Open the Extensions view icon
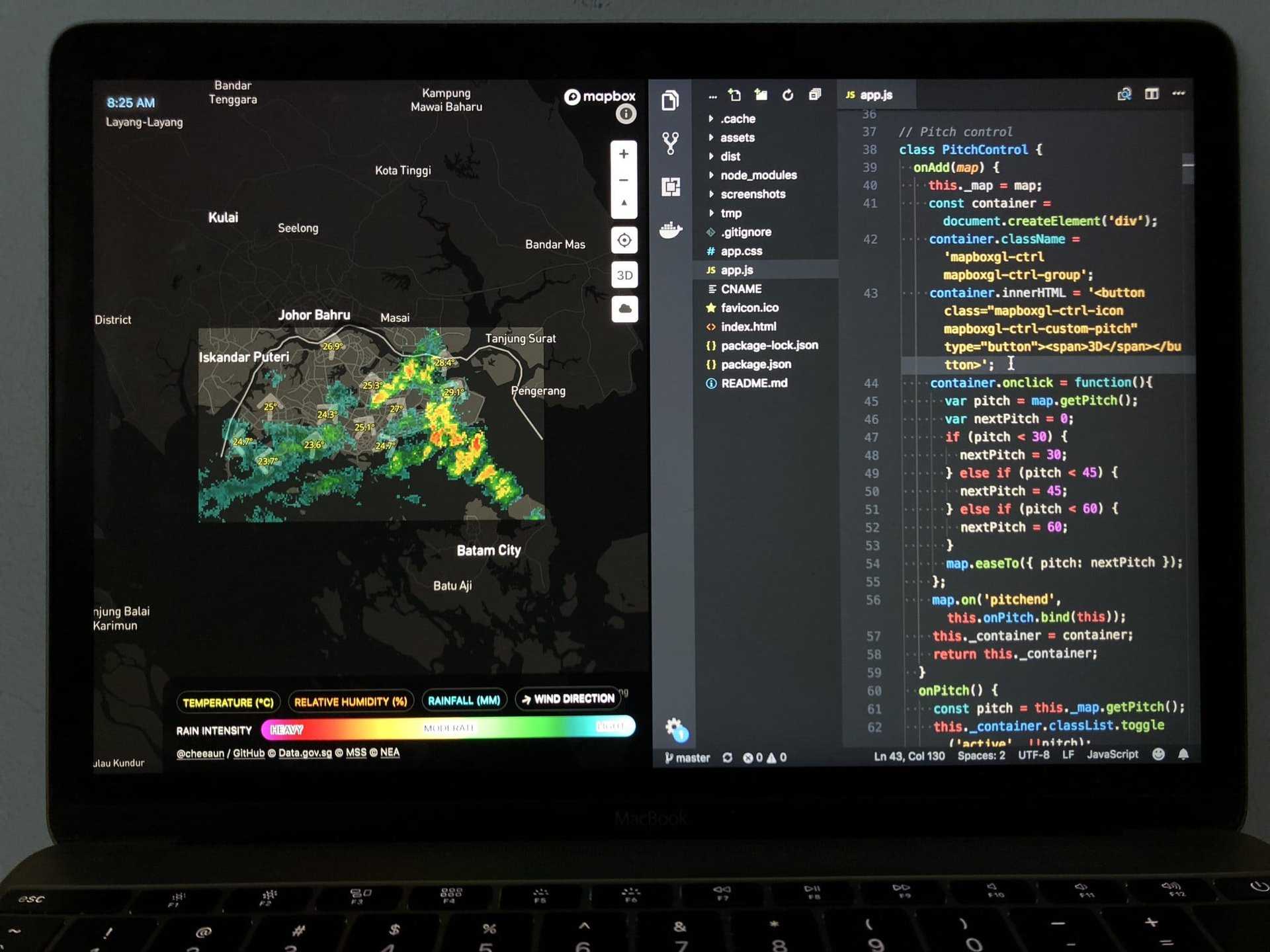Image resolution: width=1270 pixels, height=952 pixels. pyautogui.click(x=671, y=186)
